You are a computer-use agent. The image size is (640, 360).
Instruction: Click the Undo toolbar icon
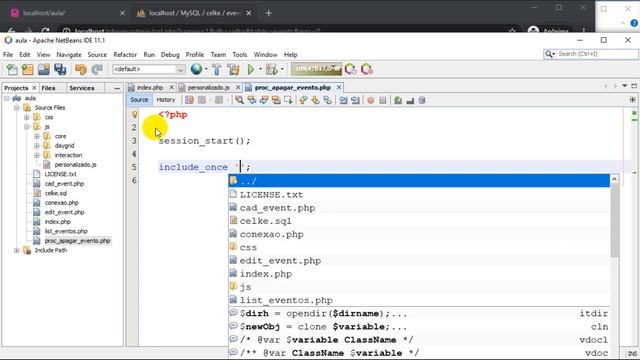(x=80, y=69)
